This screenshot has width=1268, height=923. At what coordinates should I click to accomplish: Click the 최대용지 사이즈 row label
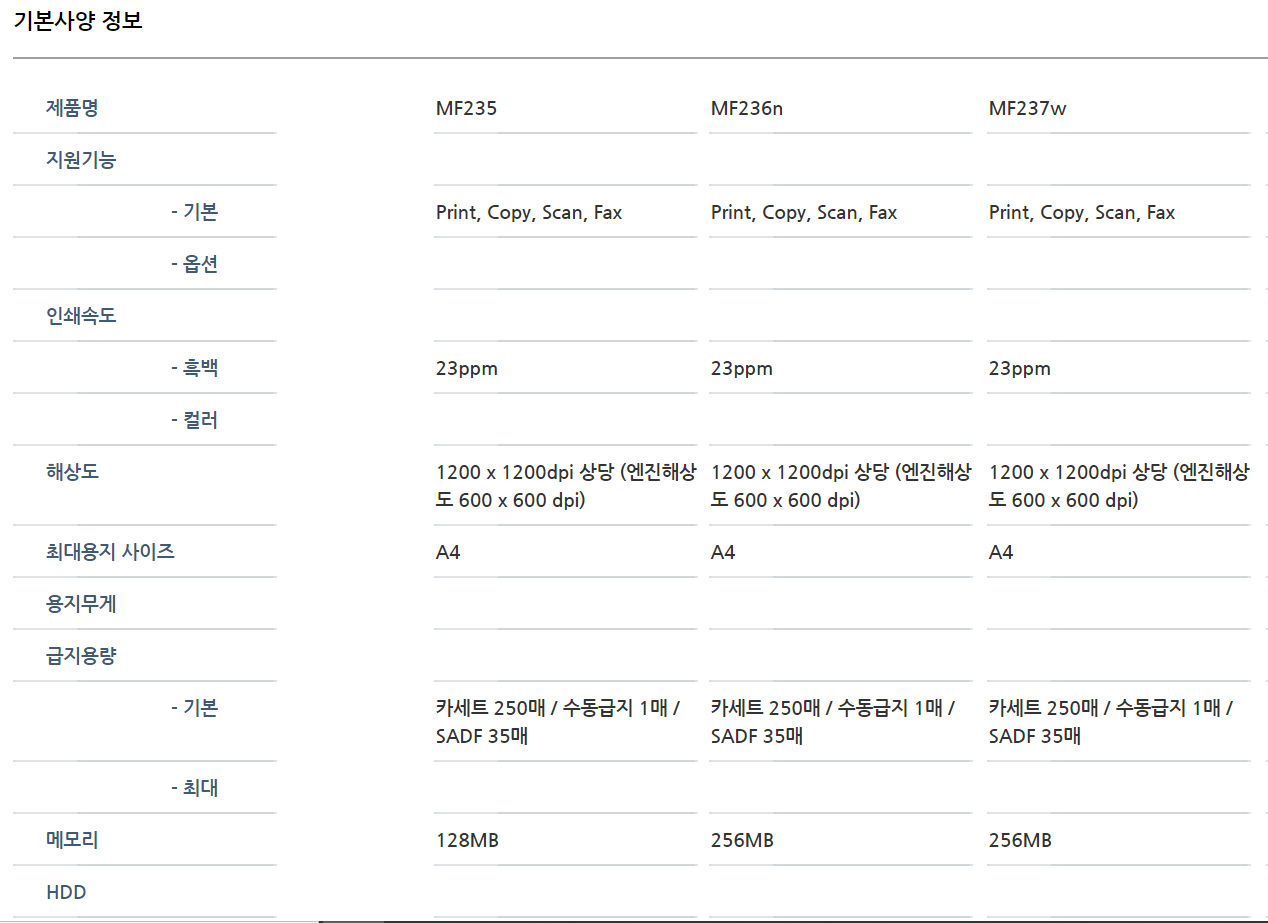pyautogui.click(x=110, y=552)
